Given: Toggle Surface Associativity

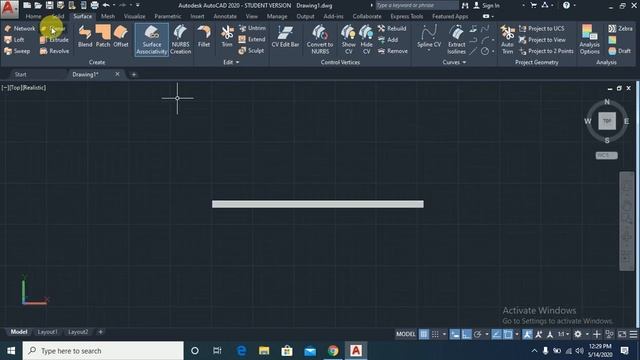Looking at the screenshot, I should click(x=151, y=40).
